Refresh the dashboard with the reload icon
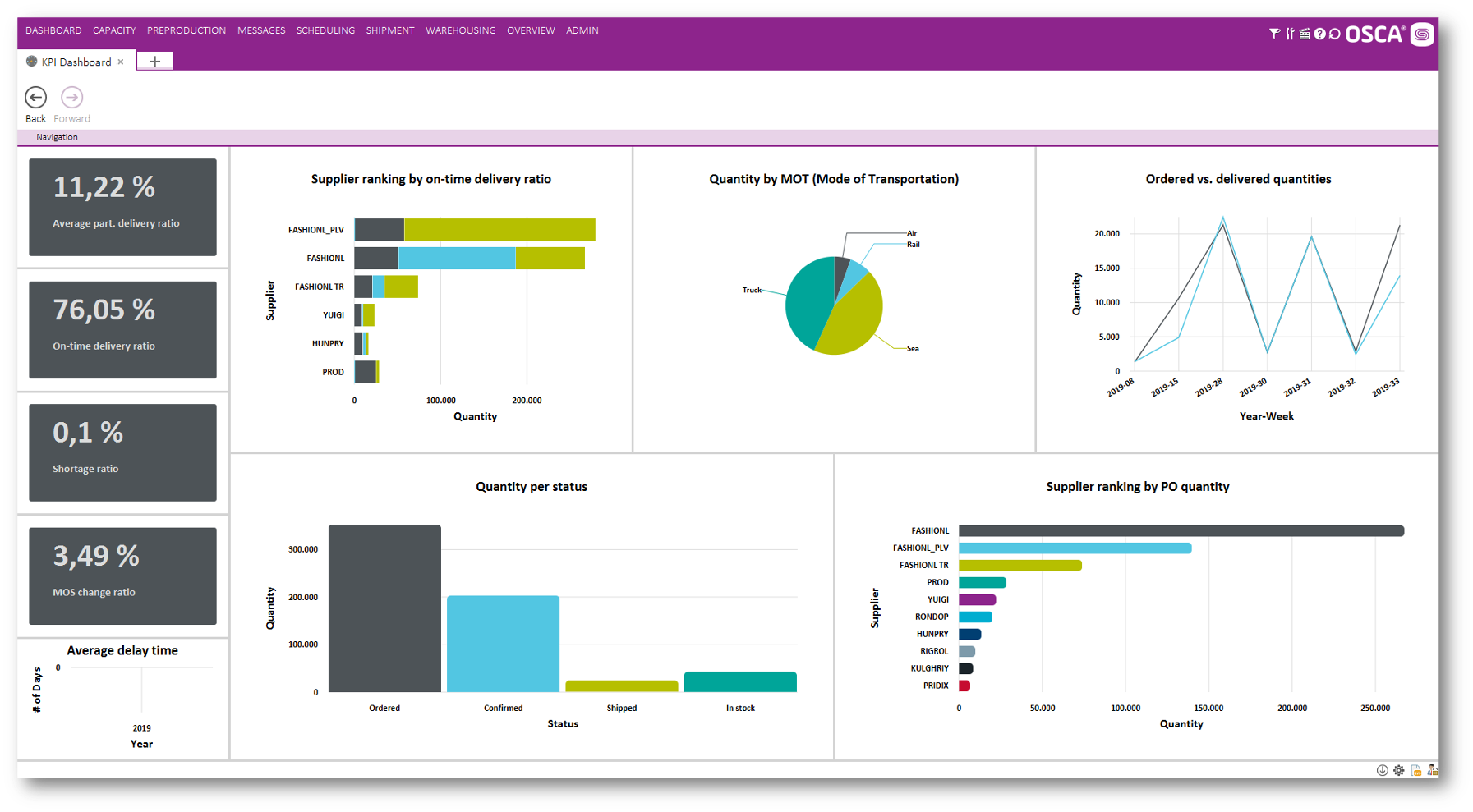1473x812 pixels. click(x=1334, y=34)
